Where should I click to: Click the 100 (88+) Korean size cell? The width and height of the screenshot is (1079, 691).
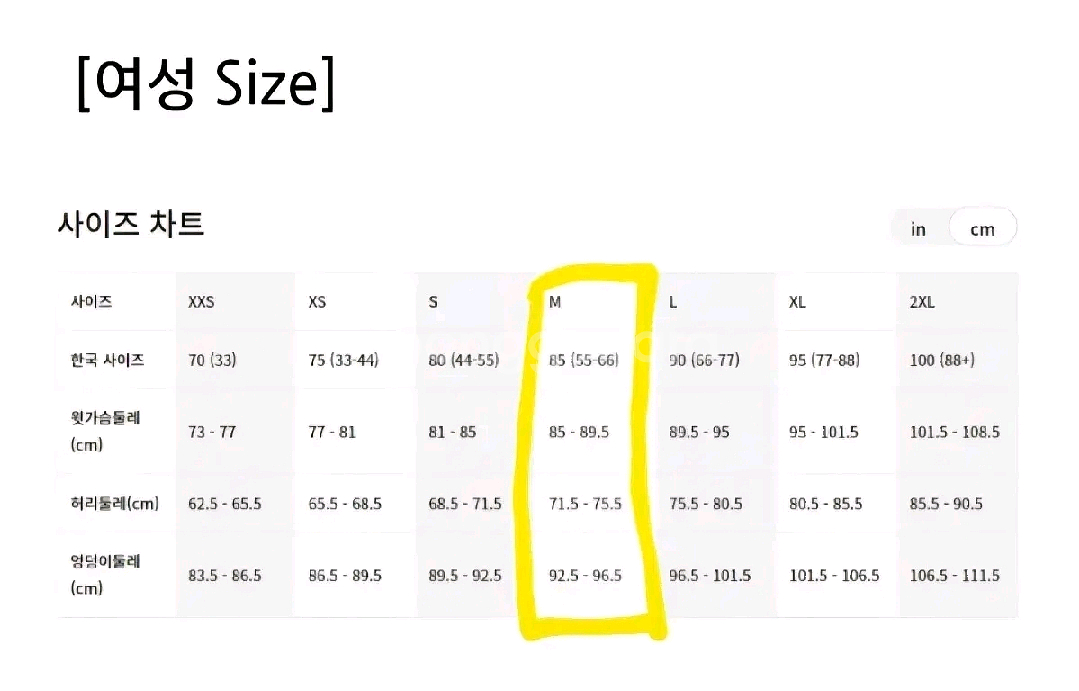pos(942,360)
